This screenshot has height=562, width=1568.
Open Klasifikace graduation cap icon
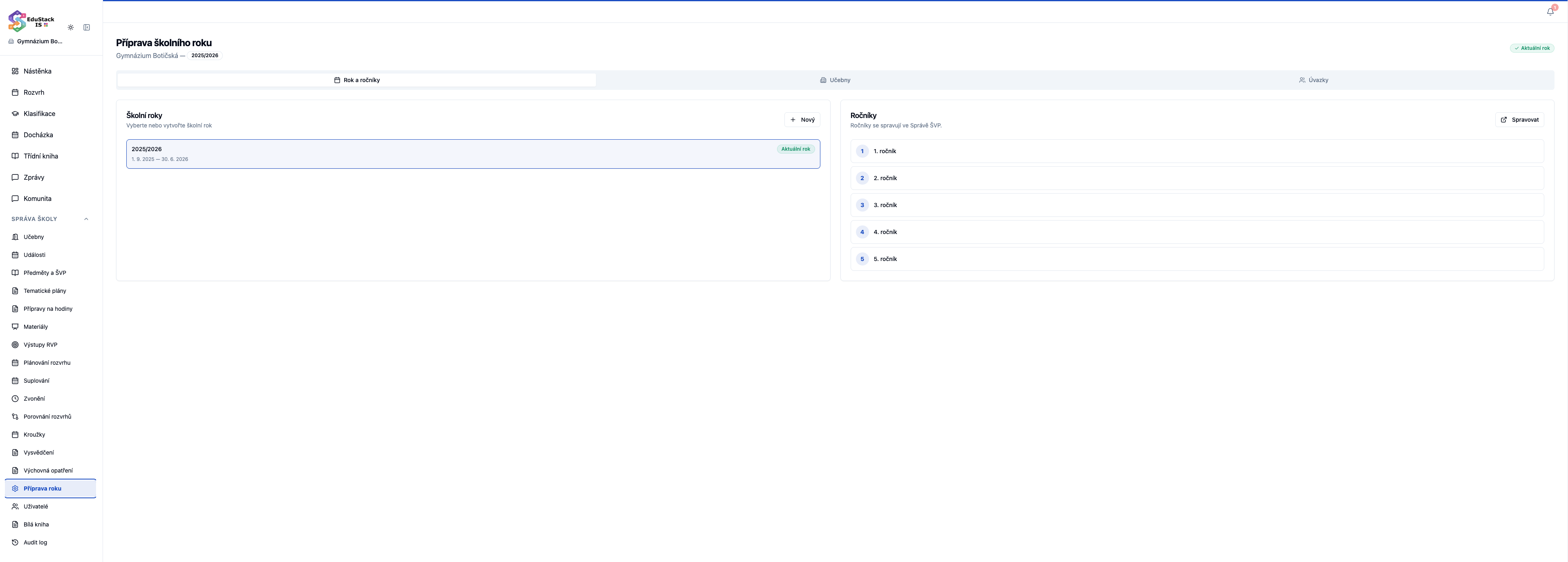15,114
